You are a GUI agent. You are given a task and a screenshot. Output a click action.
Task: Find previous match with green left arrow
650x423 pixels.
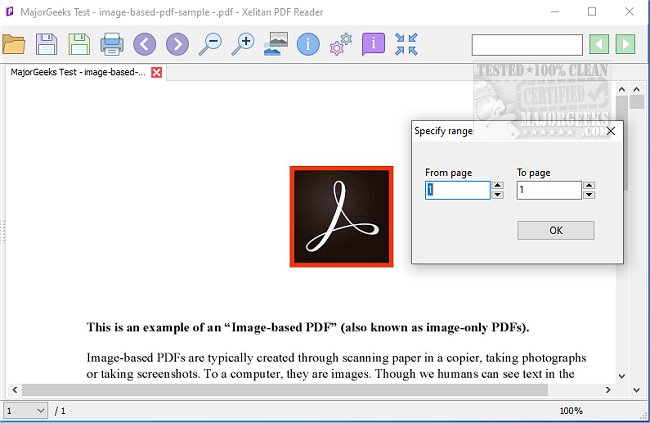point(599,44)
